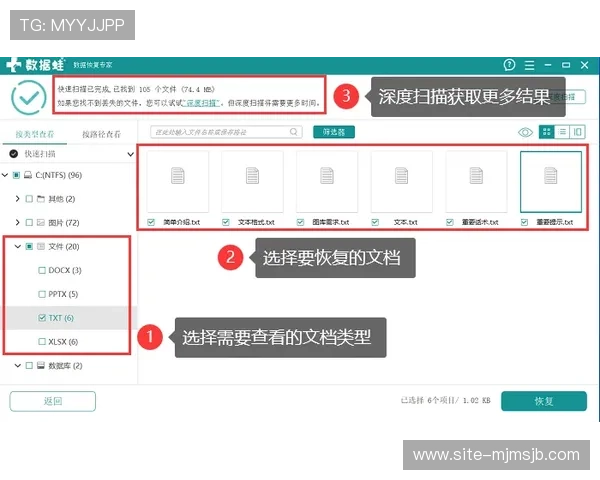The width and height of the screenshot is (600, 480).
Task: Select the XLSX (6) row label
Action: (63, 341)
